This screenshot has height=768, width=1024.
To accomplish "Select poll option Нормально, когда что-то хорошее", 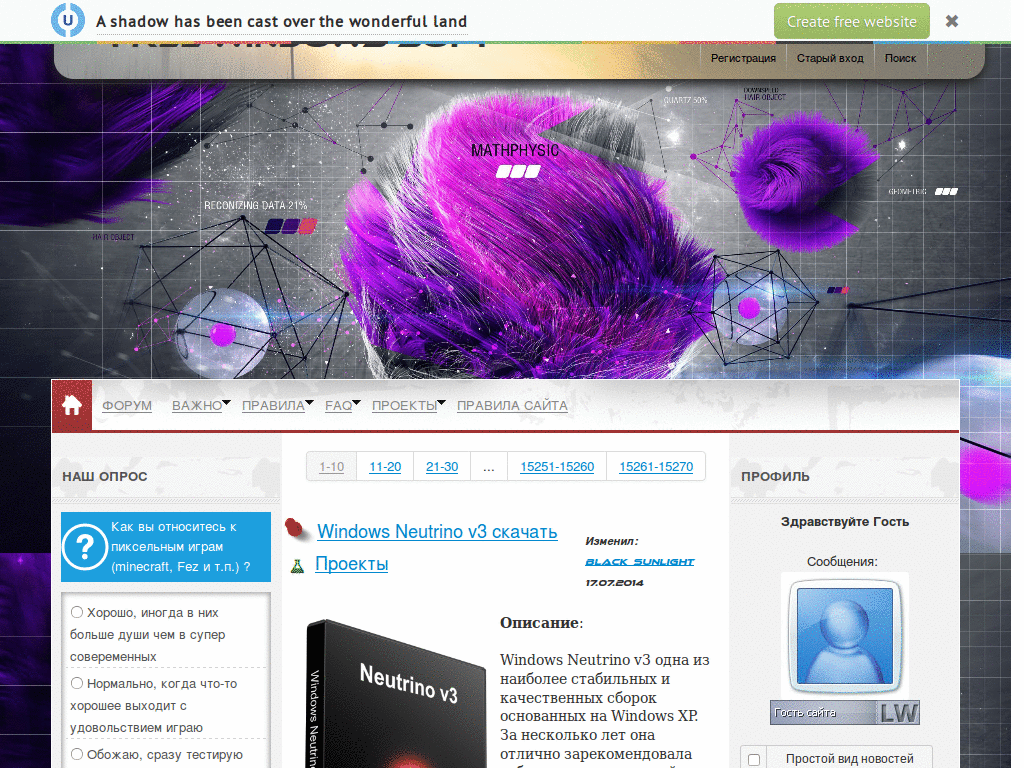I will (77, 683).
